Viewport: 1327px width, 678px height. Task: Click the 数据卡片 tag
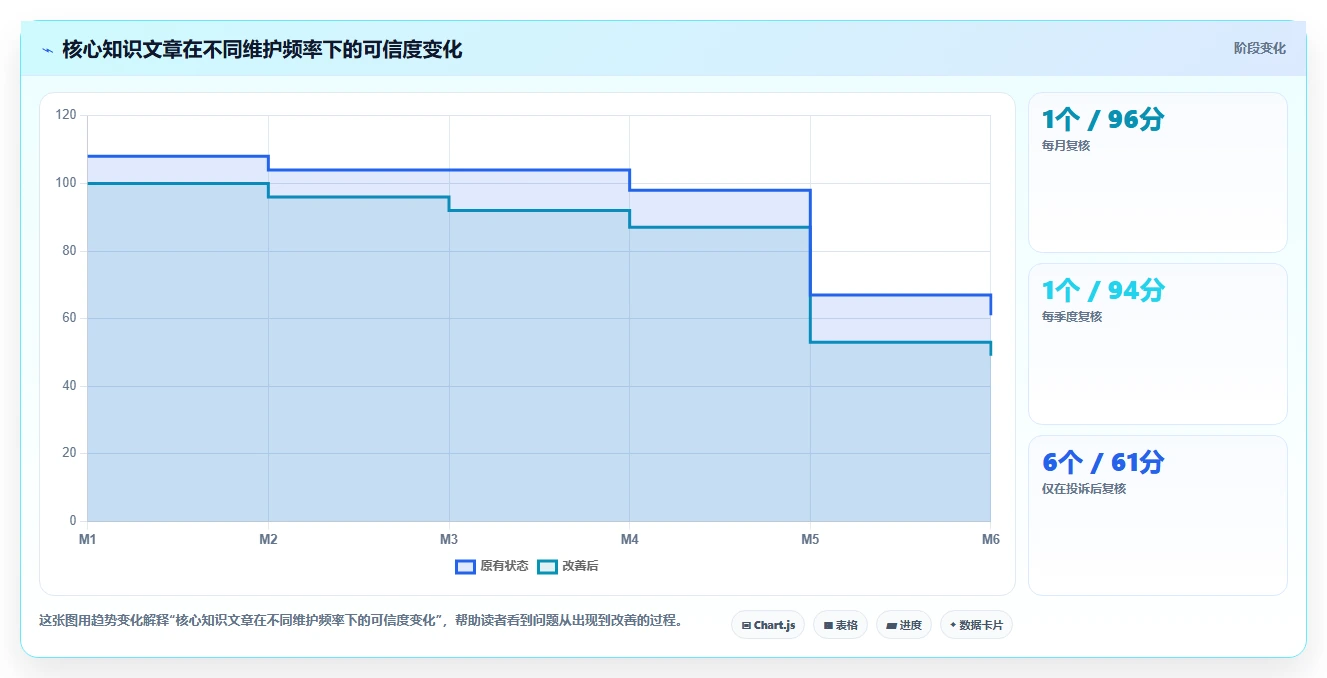click(x=977, y=625)
